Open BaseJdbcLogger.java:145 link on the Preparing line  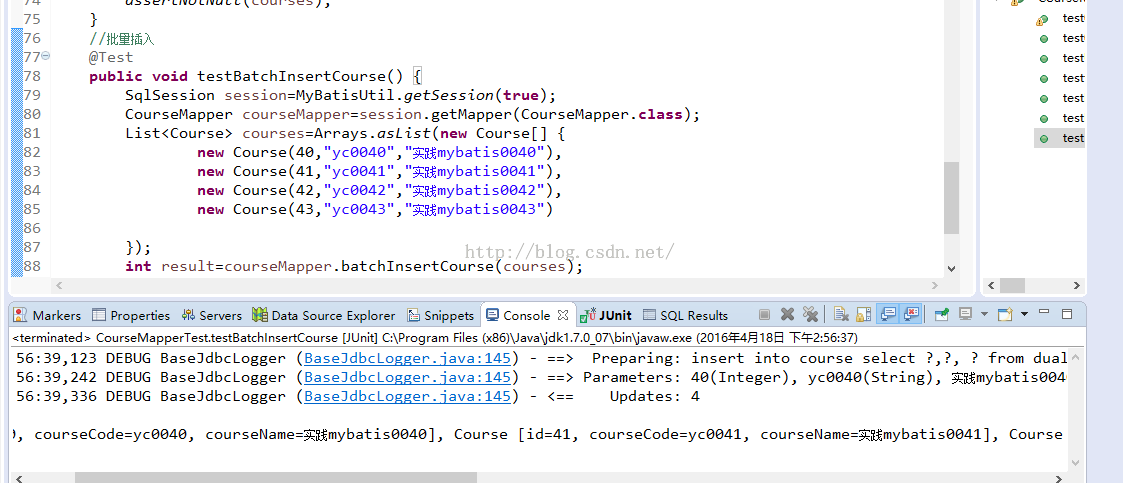click(408, 358)
